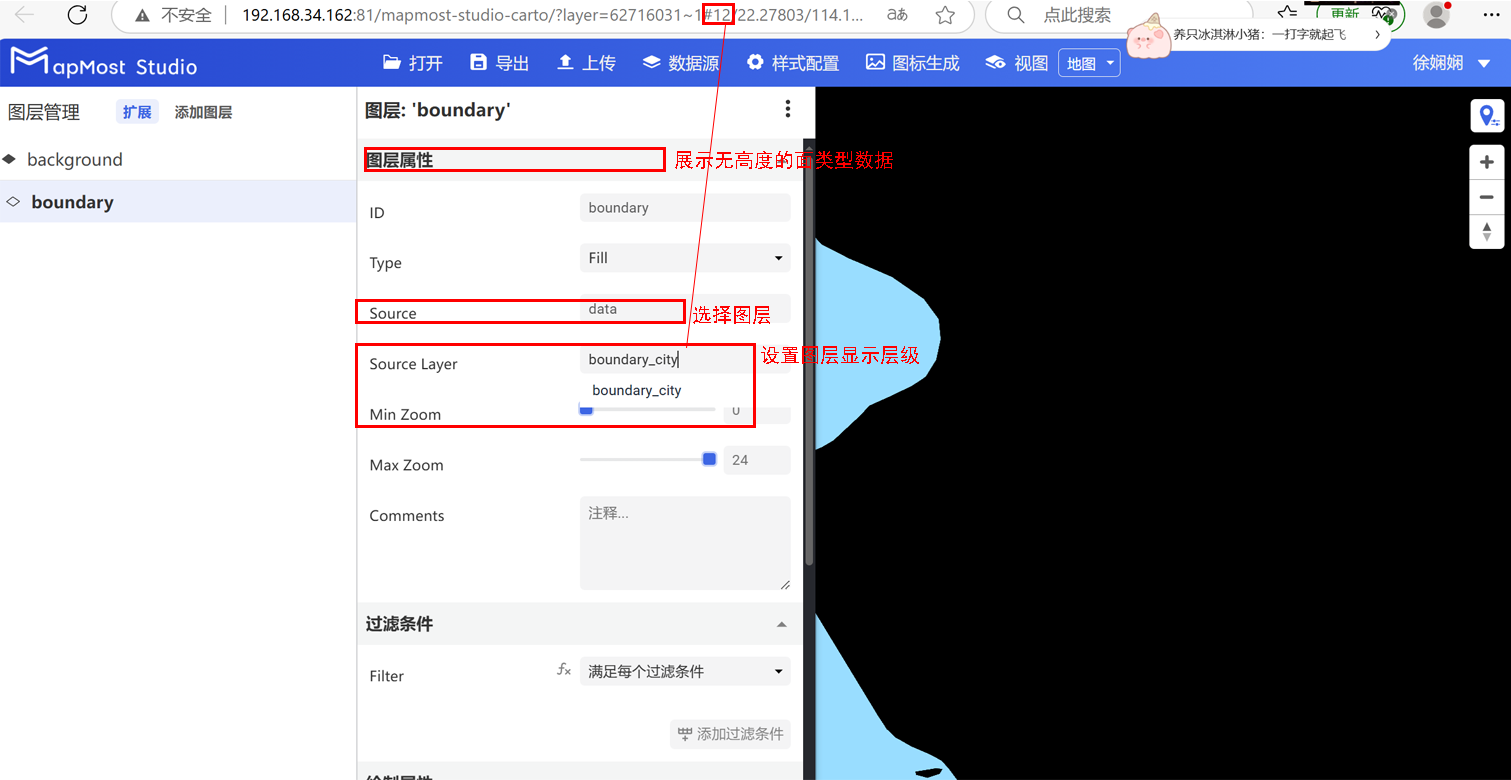Open the Filter condition dropdown
This screenshot has width=1511, height=780.
684,671
